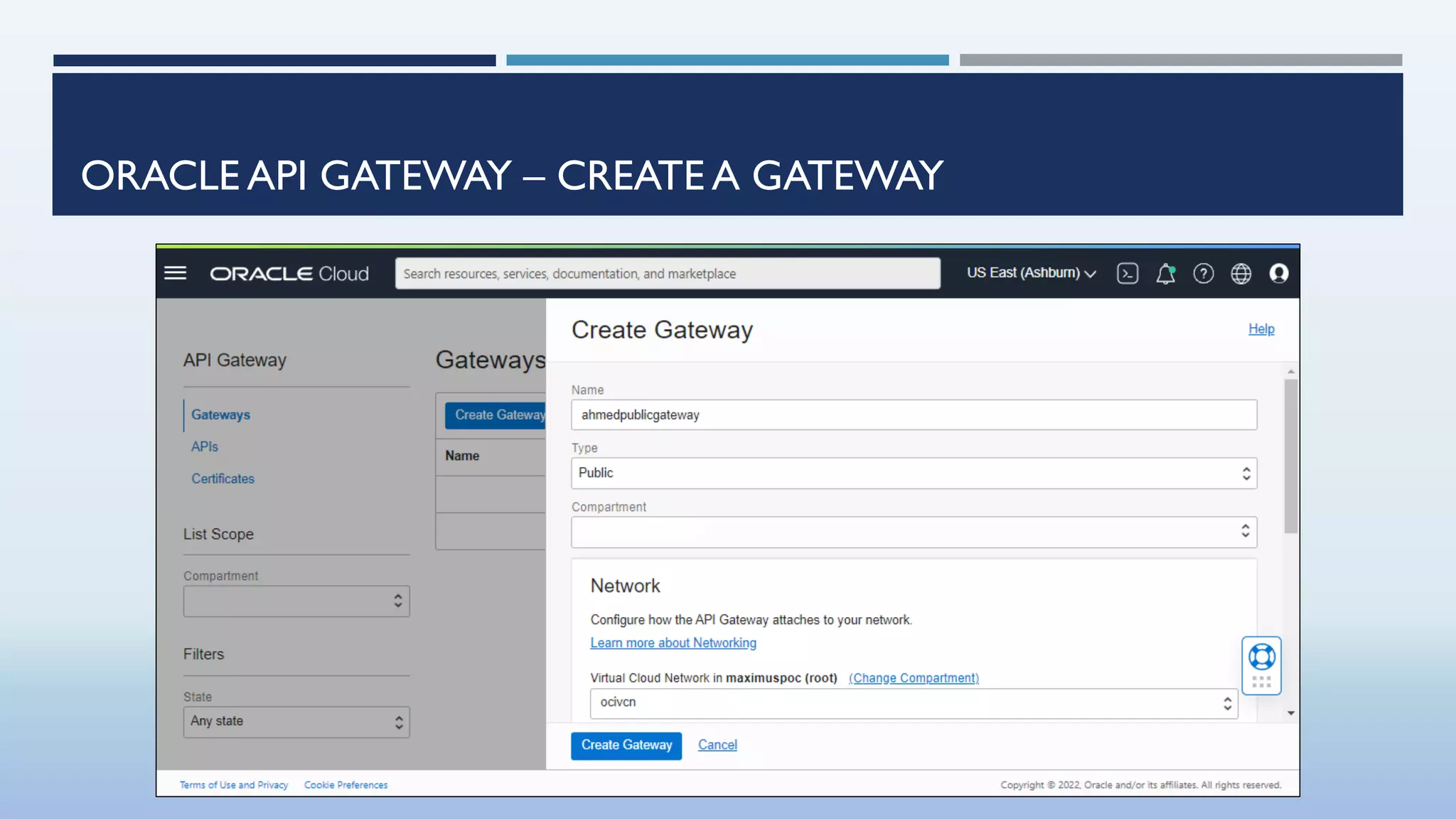Click the scrollbar down arrow

tap(1290, 713)
